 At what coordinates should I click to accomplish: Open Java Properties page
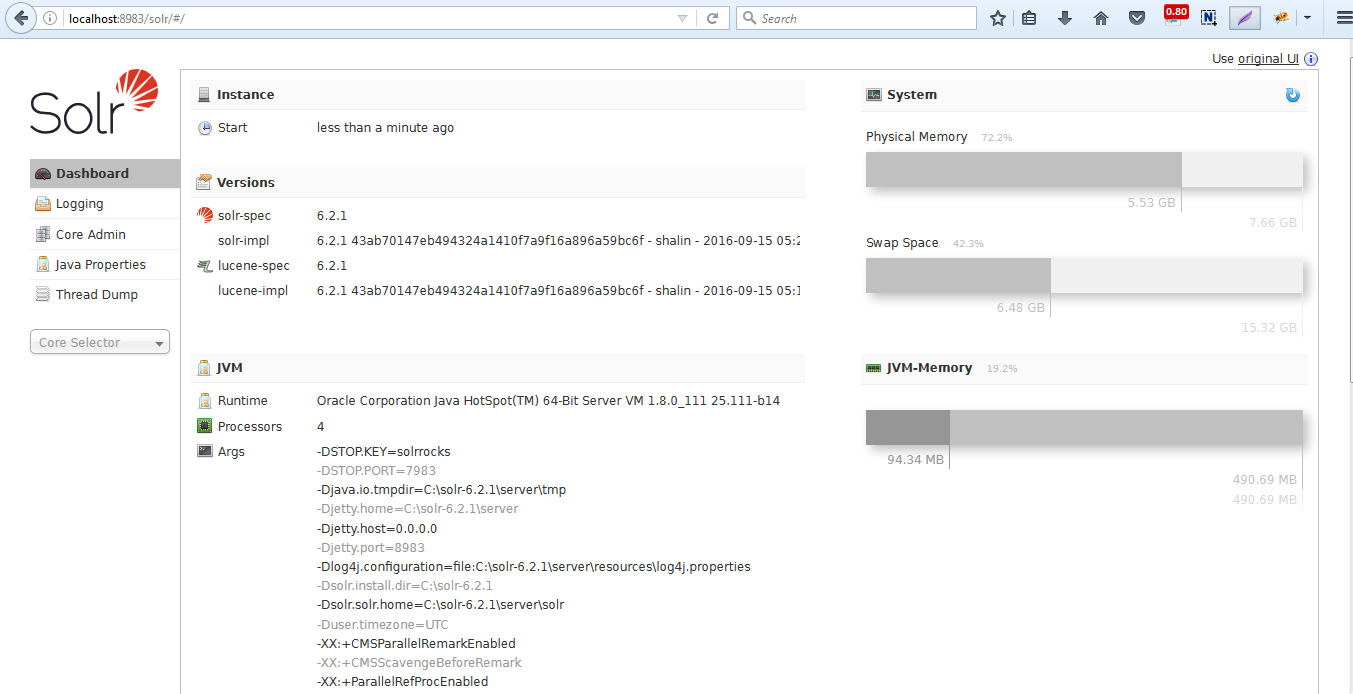point(105,264)
